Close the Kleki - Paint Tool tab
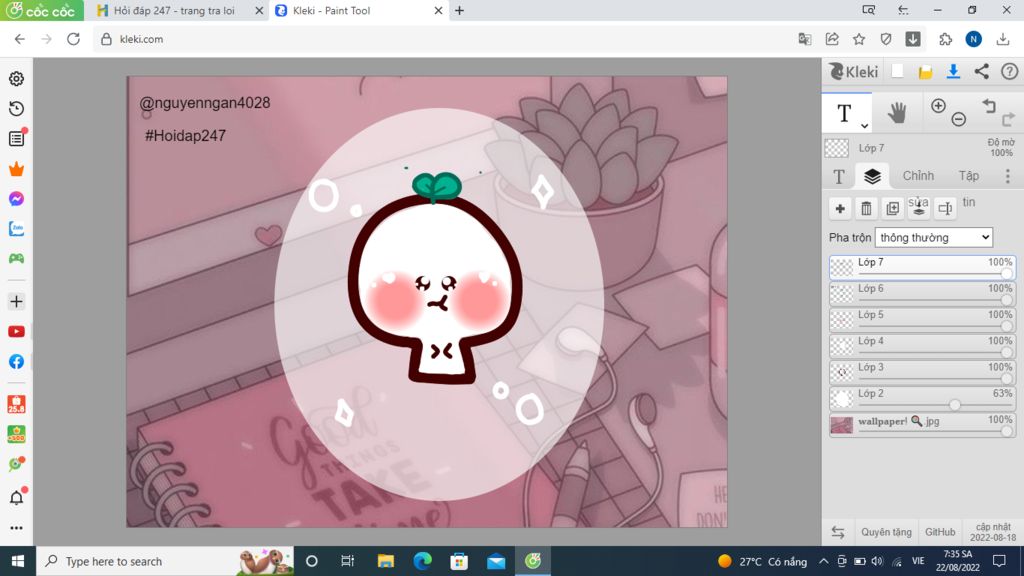 click(438, 10)
